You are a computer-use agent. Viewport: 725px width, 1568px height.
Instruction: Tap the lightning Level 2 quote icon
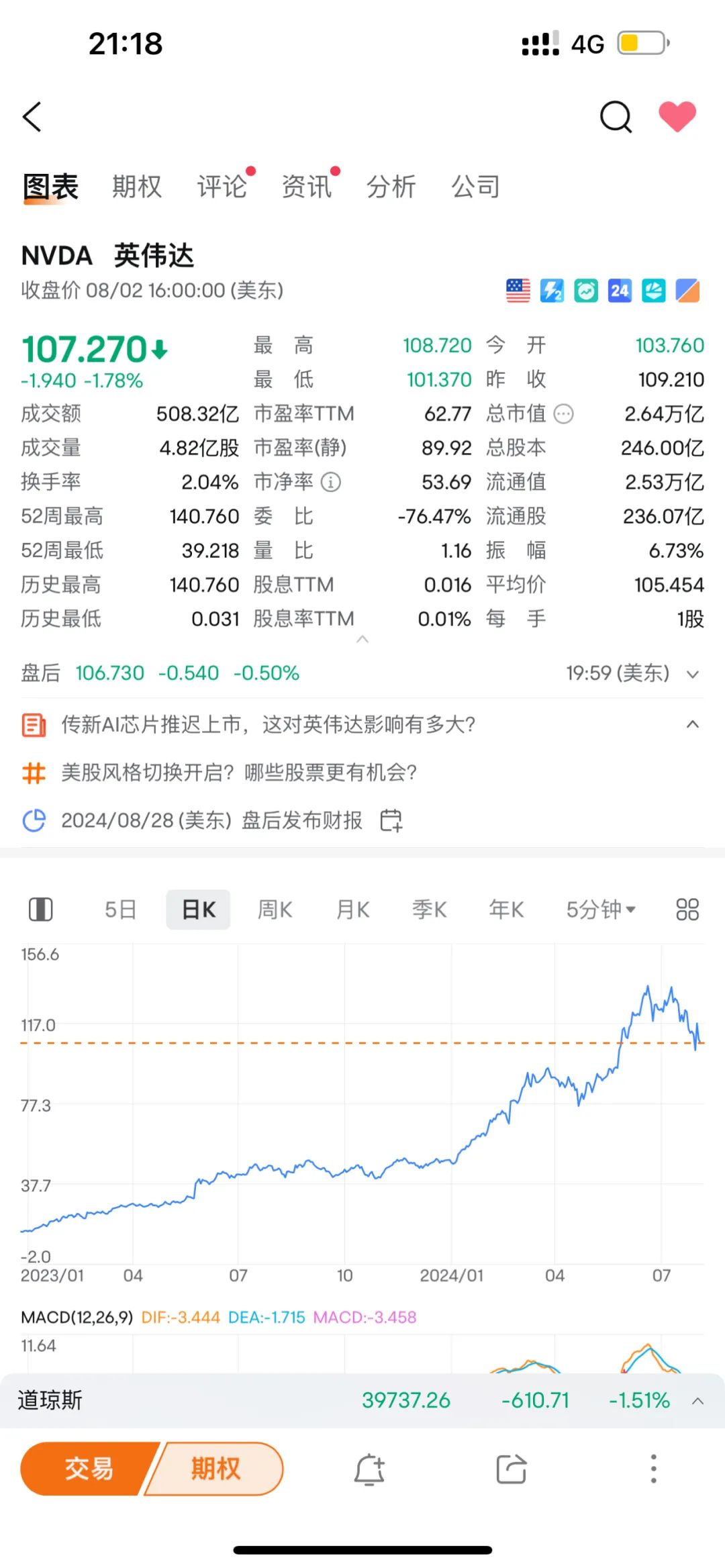552,291
